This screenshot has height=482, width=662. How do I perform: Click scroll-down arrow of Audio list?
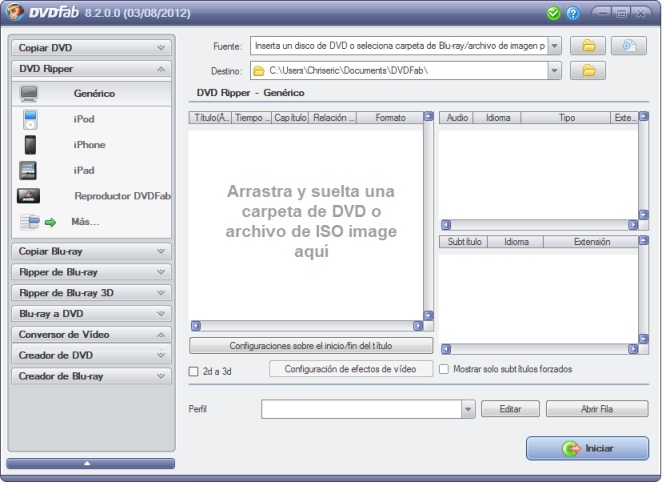point(643,215)
